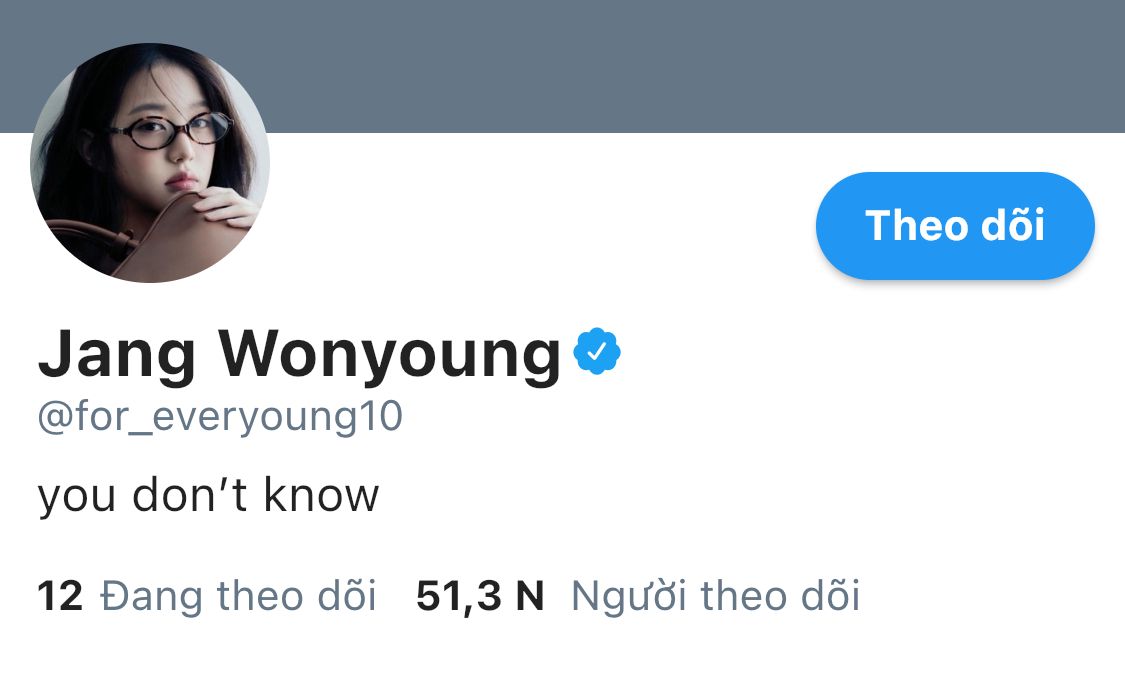The image size is (1125, 688).
Task: Click the glasses on the avatar photo
Action: click(172, 131)
